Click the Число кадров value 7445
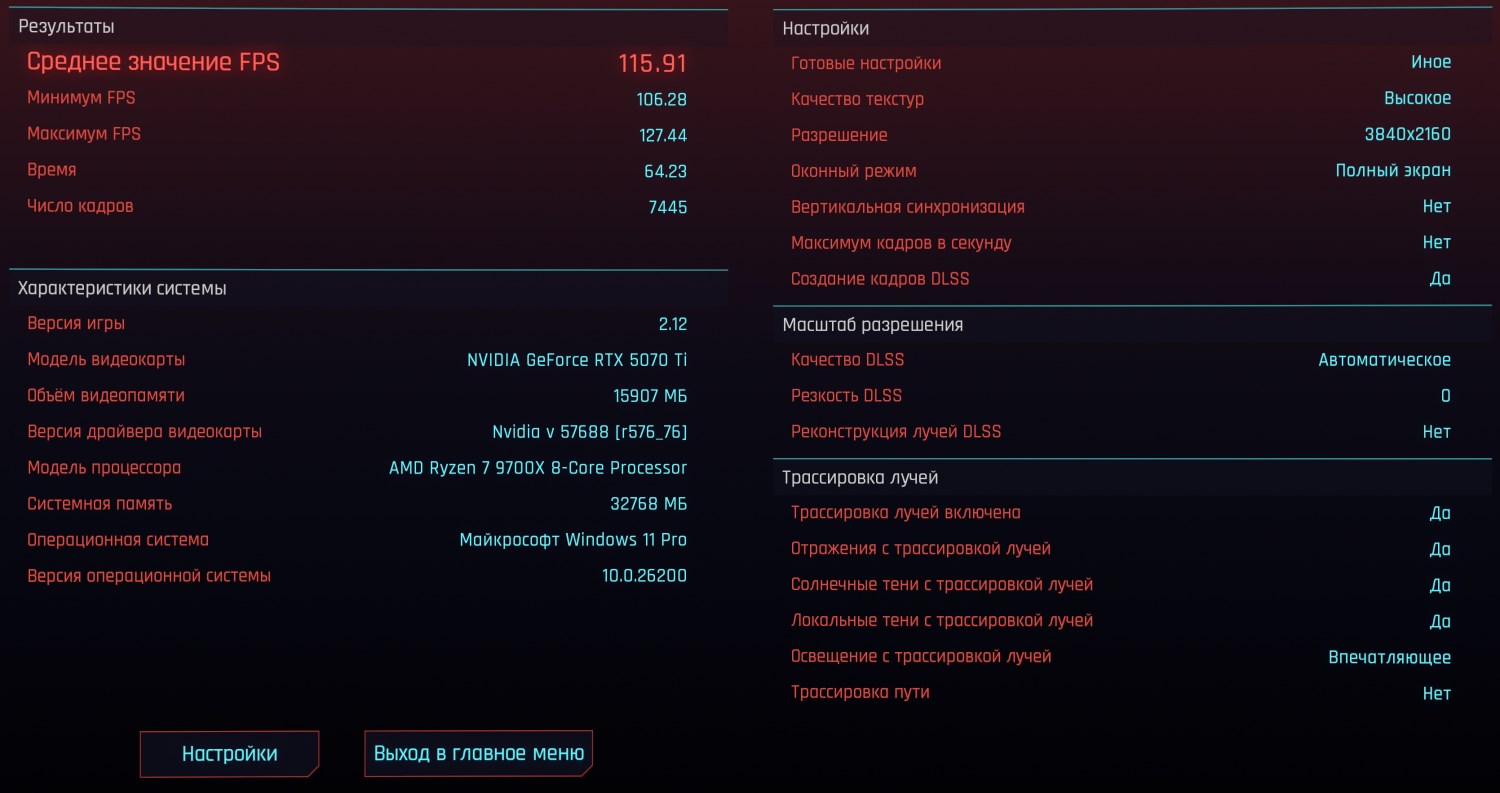 (x=667, y=207)
